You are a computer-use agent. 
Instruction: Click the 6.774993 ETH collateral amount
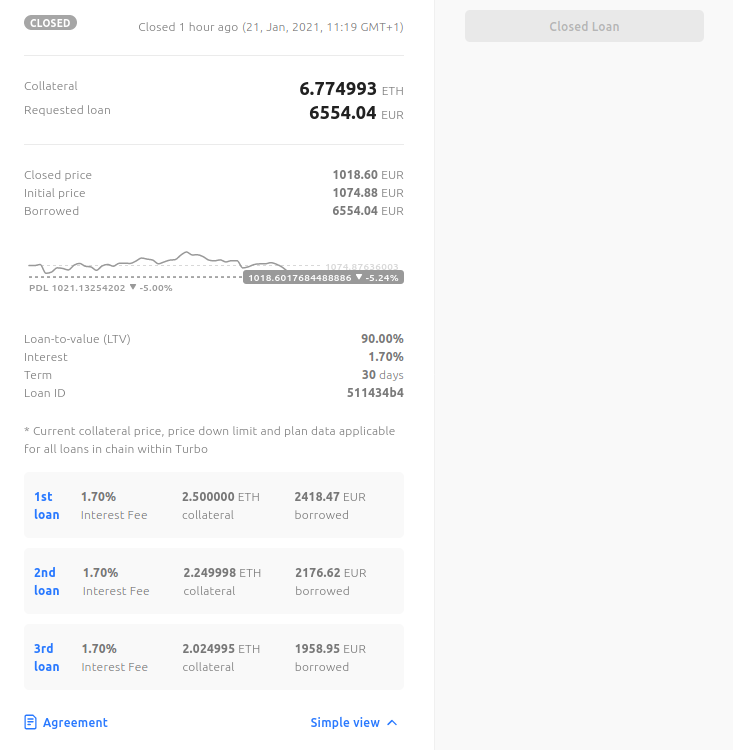(338, 89)
